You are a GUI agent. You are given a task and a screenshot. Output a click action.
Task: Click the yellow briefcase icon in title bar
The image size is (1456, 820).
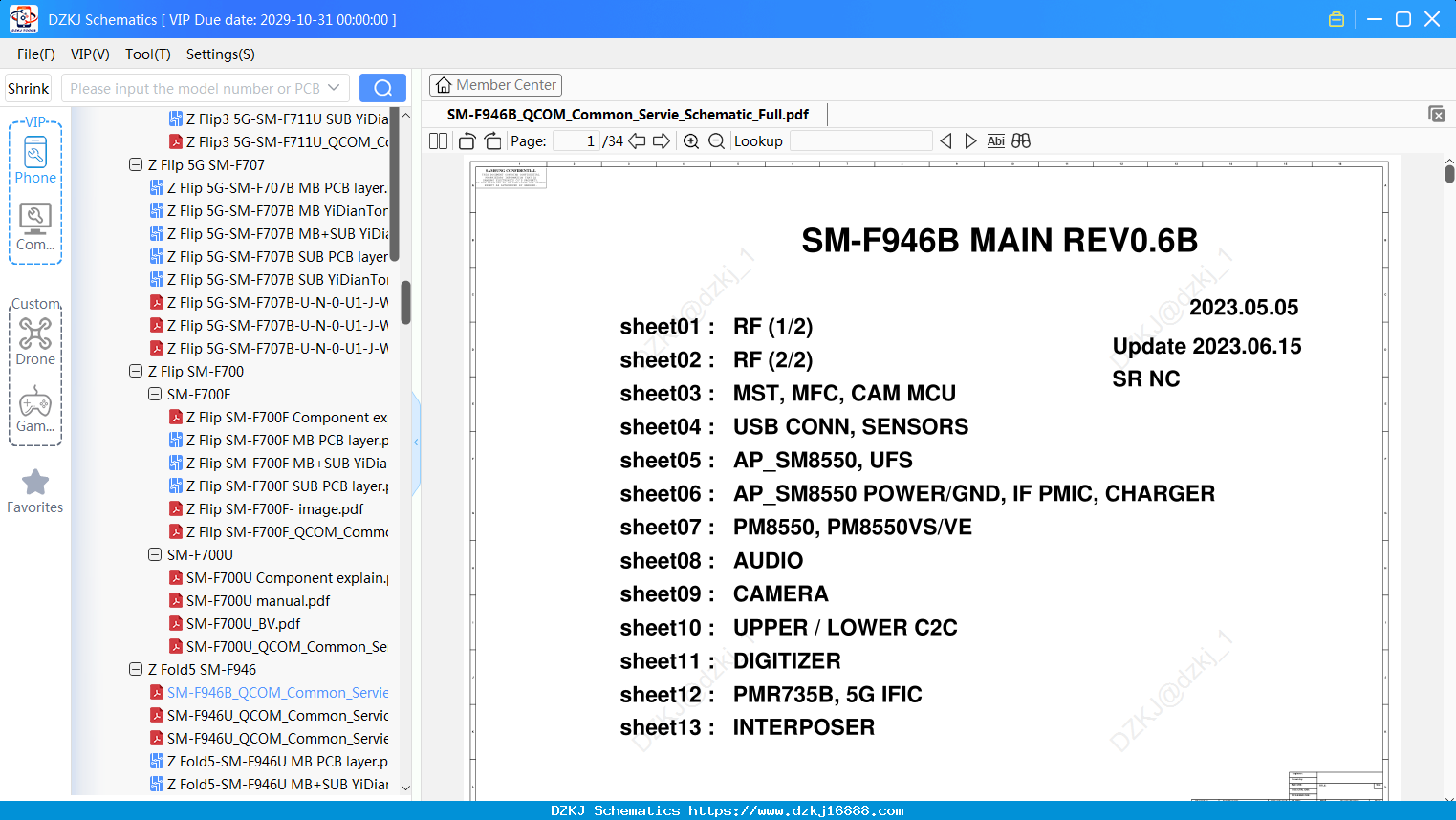[1336, 19]
